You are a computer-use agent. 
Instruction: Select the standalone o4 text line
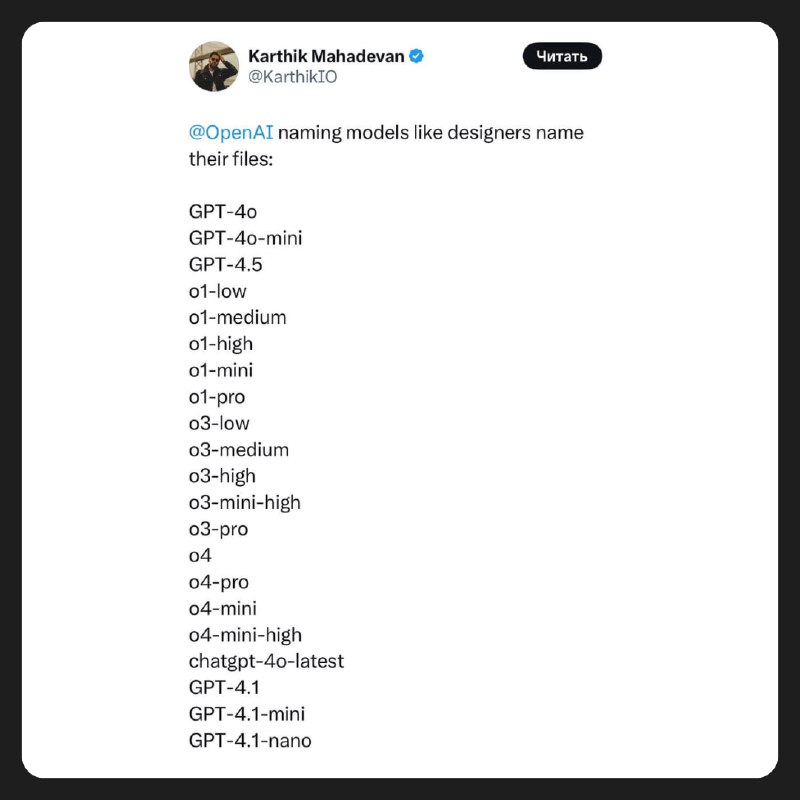[200, 556]
